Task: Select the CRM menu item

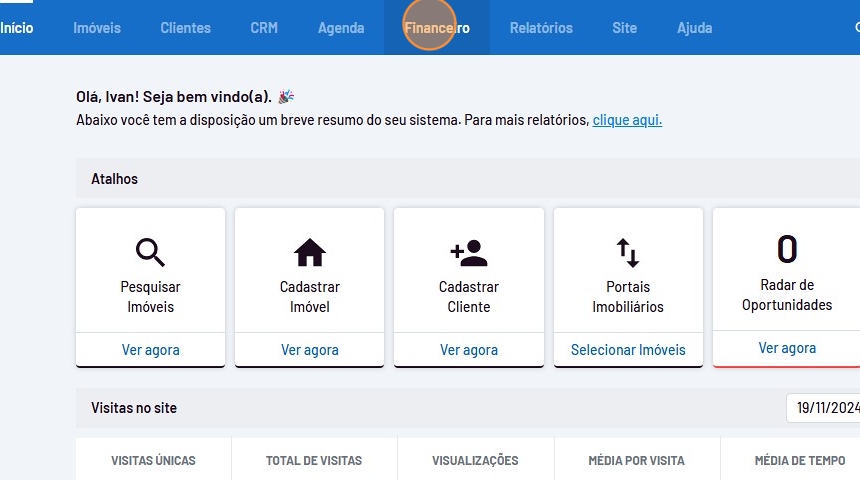Action: [264, 28]
